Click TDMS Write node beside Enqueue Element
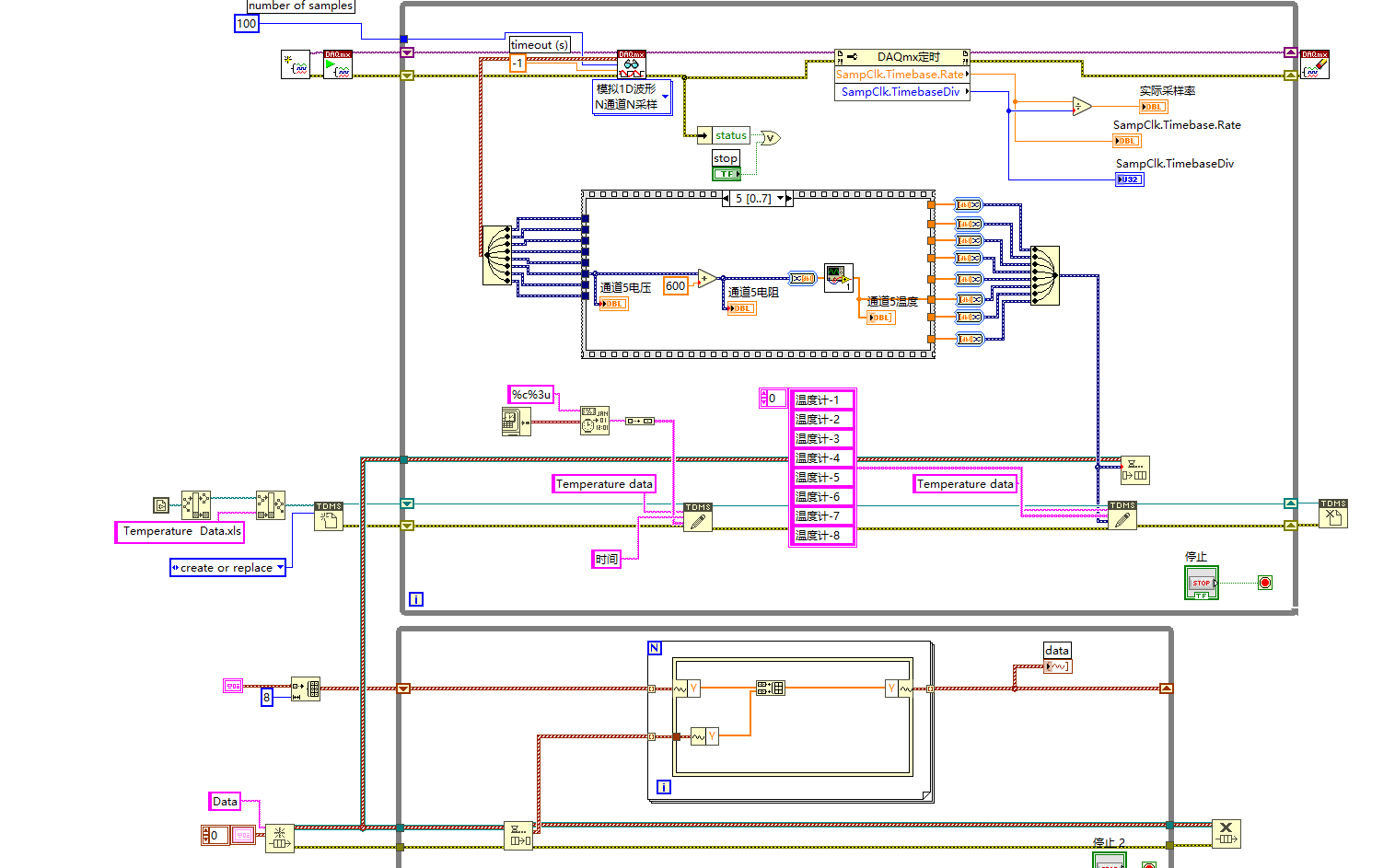 pyautogui.click(x=1122, y=515)
